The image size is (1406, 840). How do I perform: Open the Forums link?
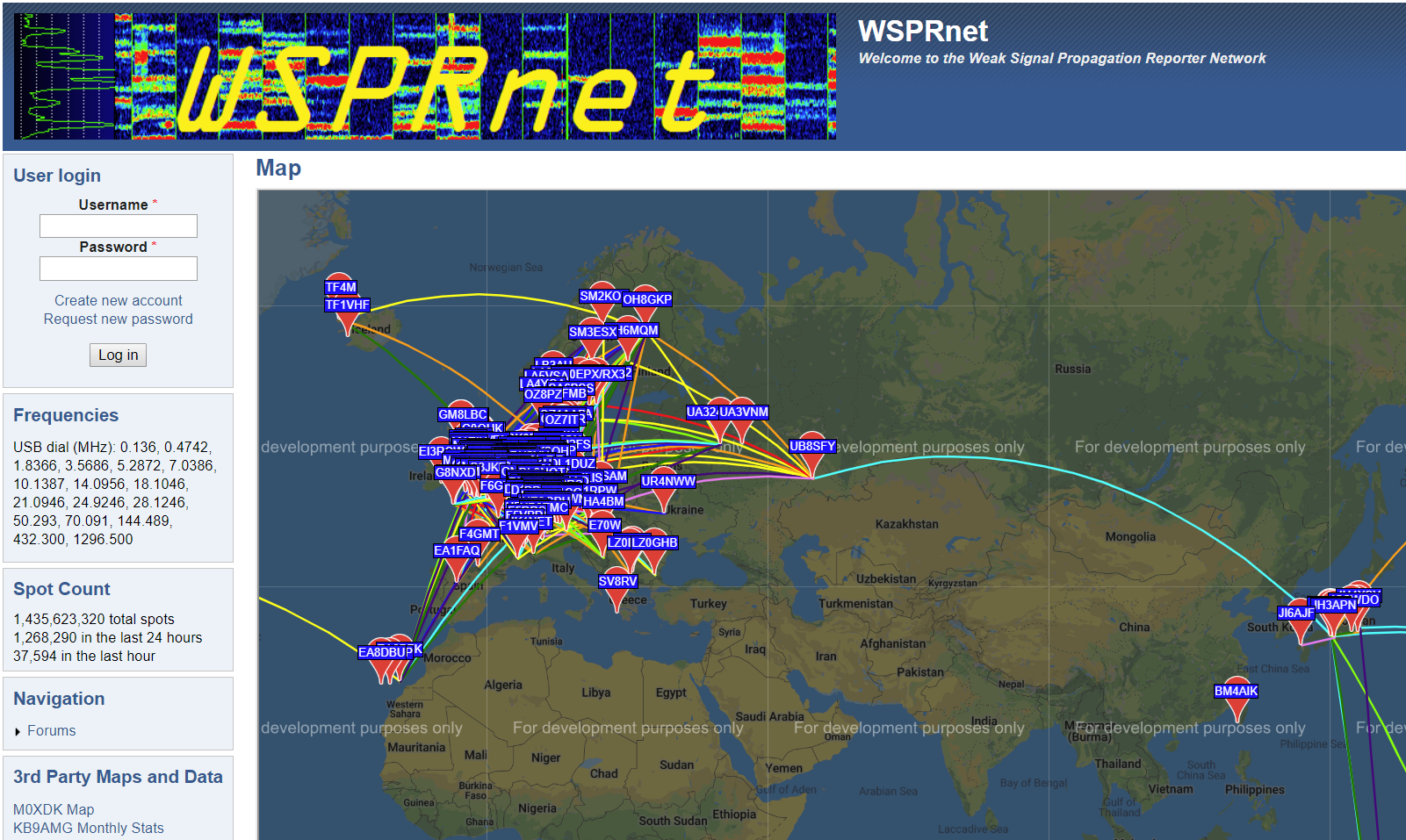tap(52, 730)
